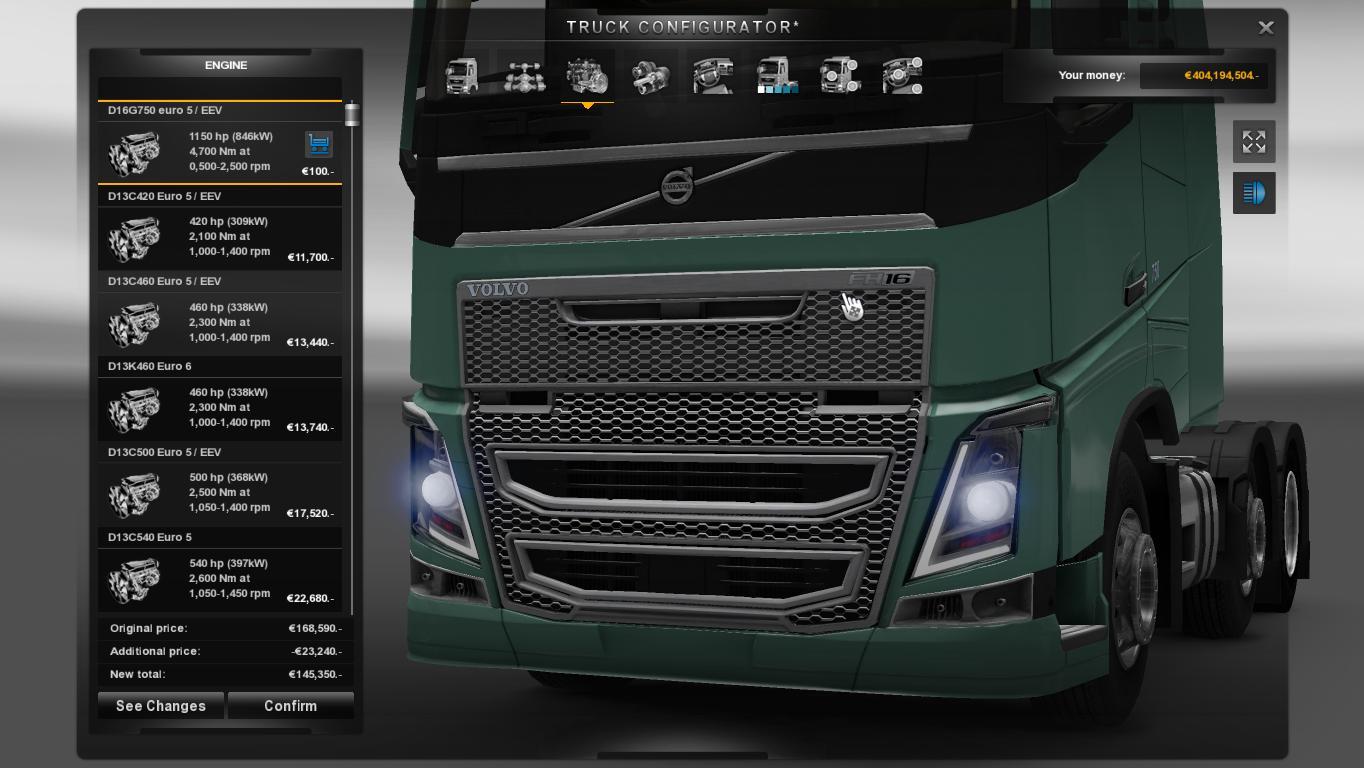Close the Truck Configurator window
The width and height of the screenshot is (1364, 768).
coord(1265,28)
